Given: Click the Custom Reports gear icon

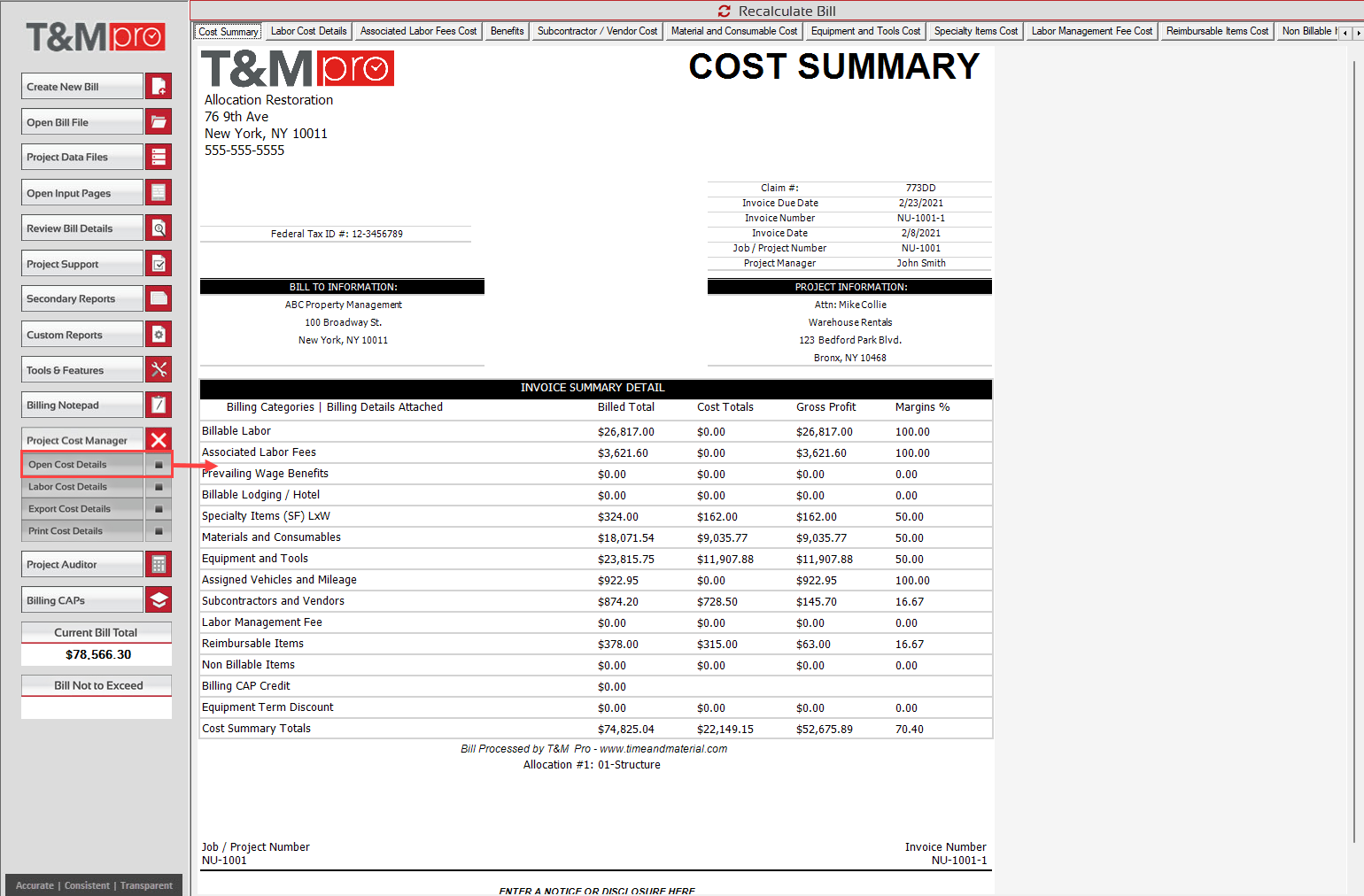Looking at the screenshot, I should coord(159,334).
